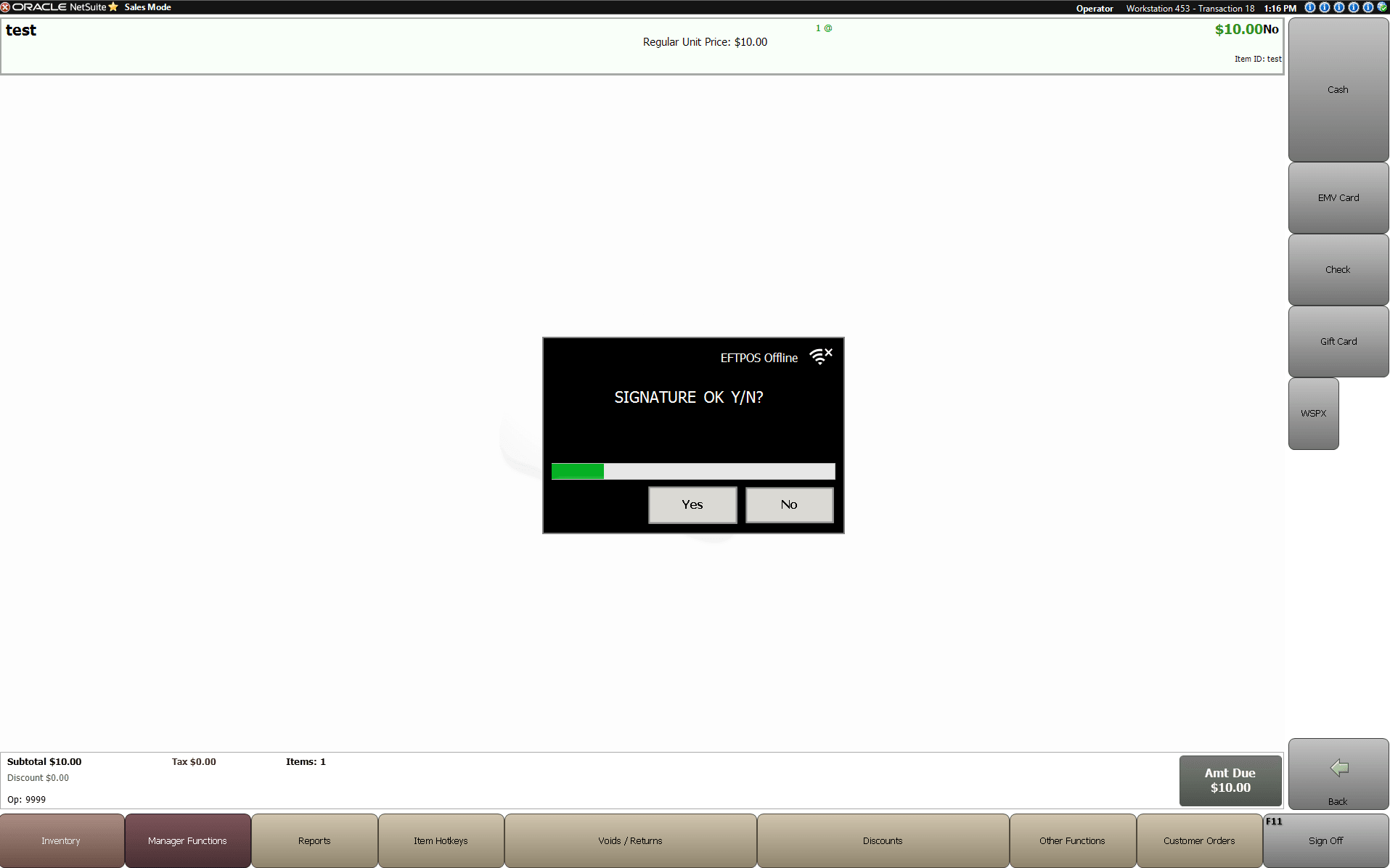Image resolution: width=1390 pixels, height=868 pixels.
Task: Click Amt Due $10.00 button
Action: (x=1230, y=780)
